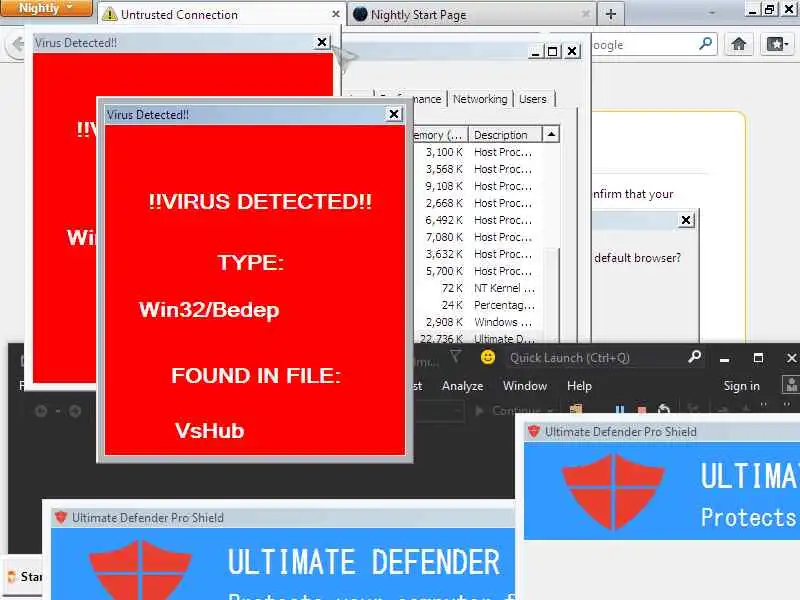Image resolution: width=800 pixels, height=600 pixels.
Task: Close the Untrusted Connection tab
Action: pyautogui.click(x=335, y=14)
